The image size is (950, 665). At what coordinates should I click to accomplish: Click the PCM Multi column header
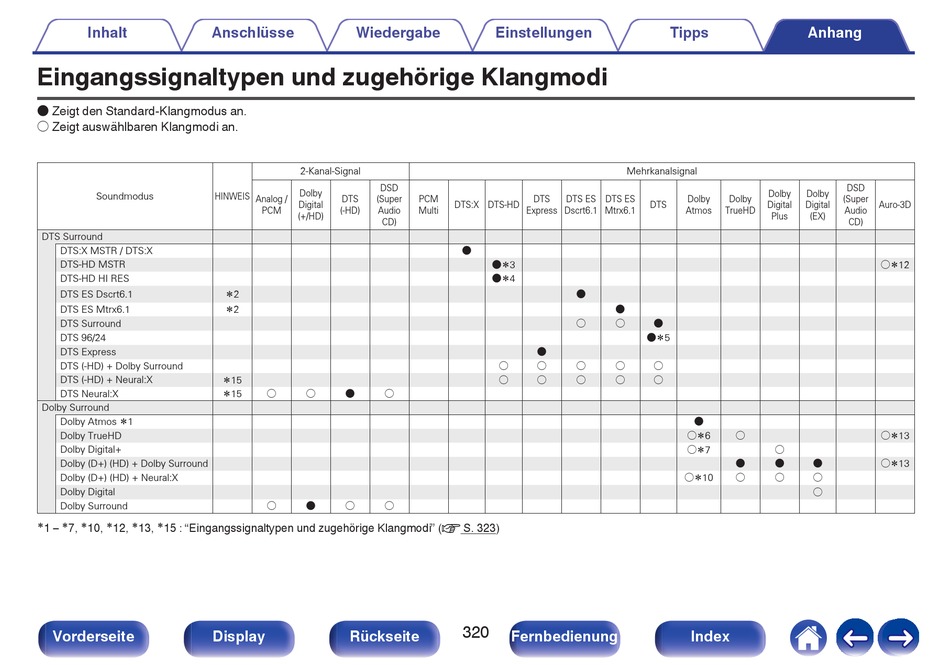[x=428, y=205]
